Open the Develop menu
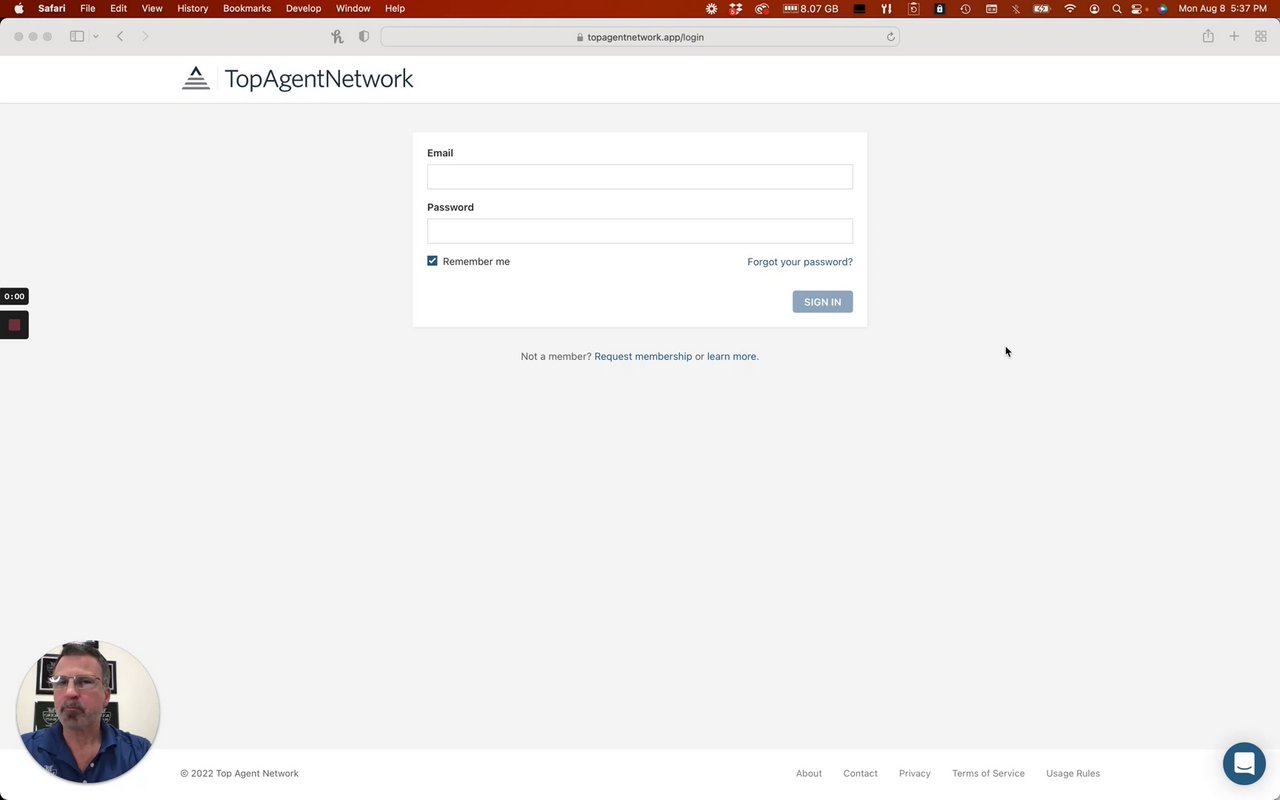Screen dimensions: 1280x800 point(304,8)
